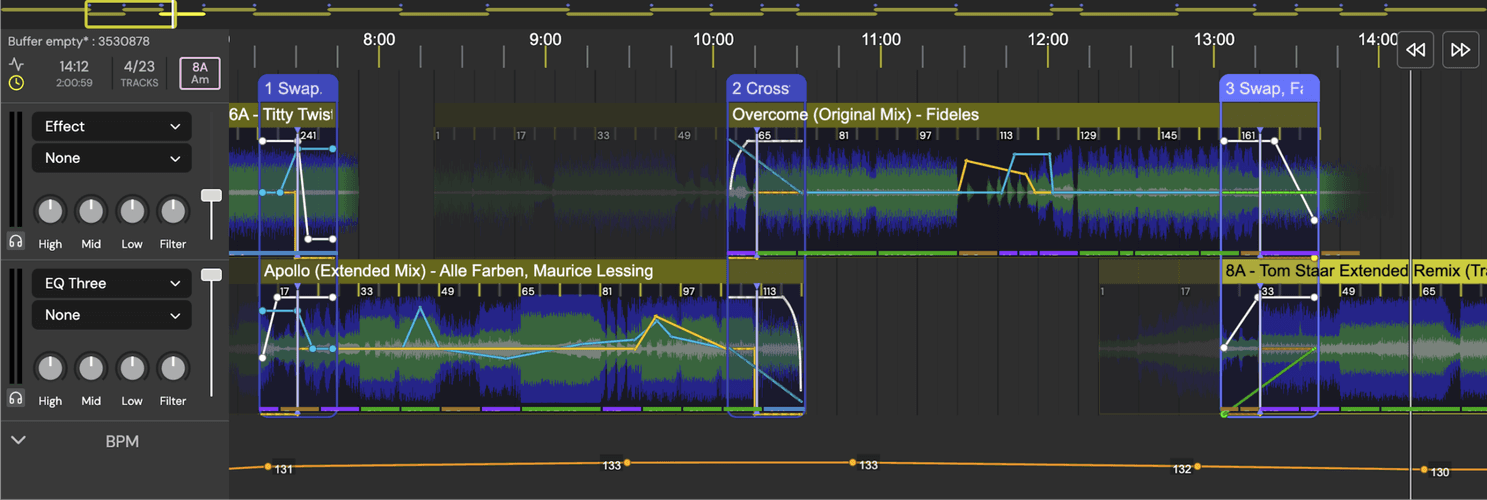Toggle headphone cue on the top deck
Viewport: 1487px width, 500px height.
click(x=16, y=241)
